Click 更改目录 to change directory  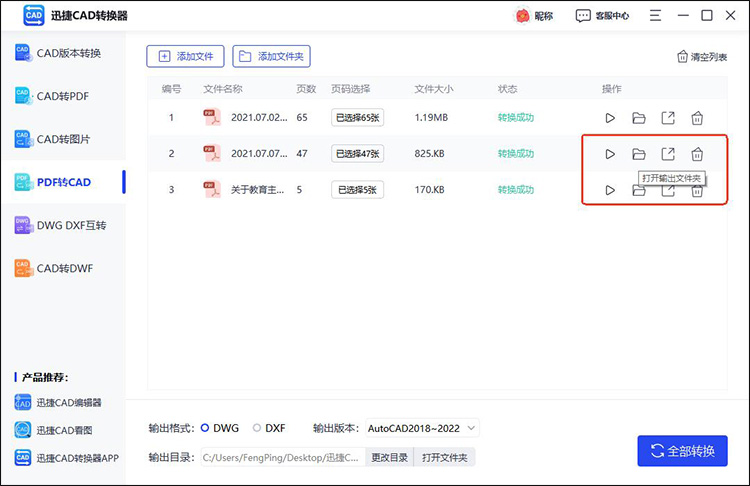click(389, 457)
